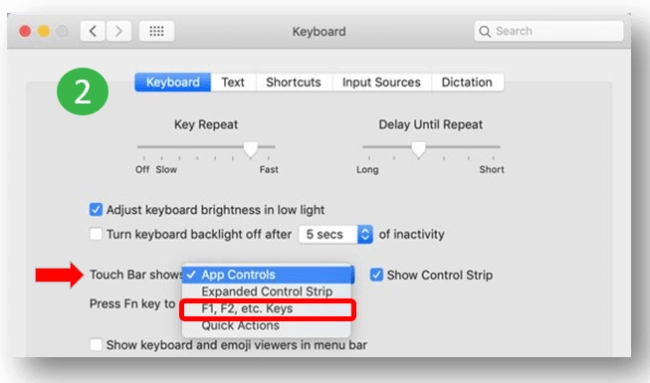Click the Key Repeat slider handle
This screenshot has height=383, width=650.
[x=250, y=149]
